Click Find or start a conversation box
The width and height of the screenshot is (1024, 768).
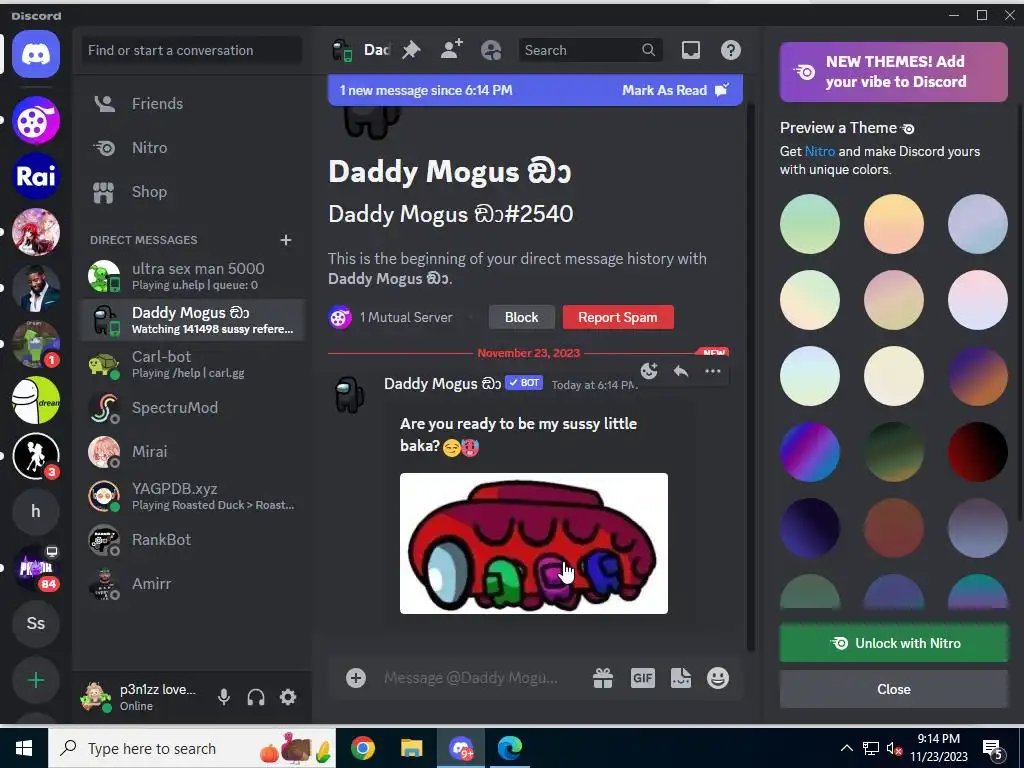point(192,50)
